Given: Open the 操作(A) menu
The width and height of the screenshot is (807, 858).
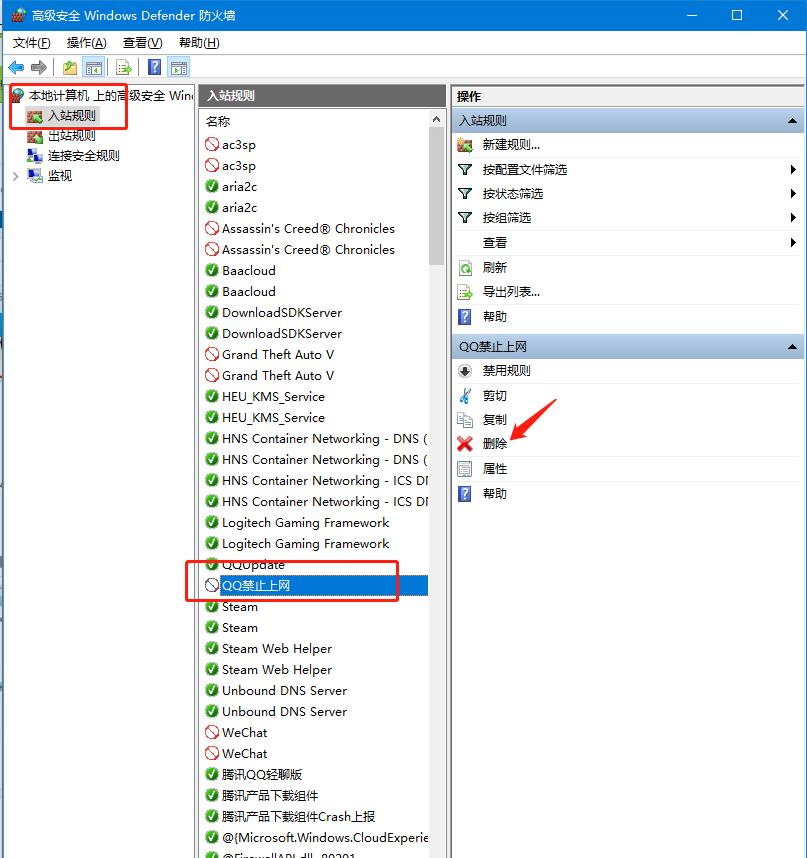Looking at the screenshot, I should pos(86,43).
